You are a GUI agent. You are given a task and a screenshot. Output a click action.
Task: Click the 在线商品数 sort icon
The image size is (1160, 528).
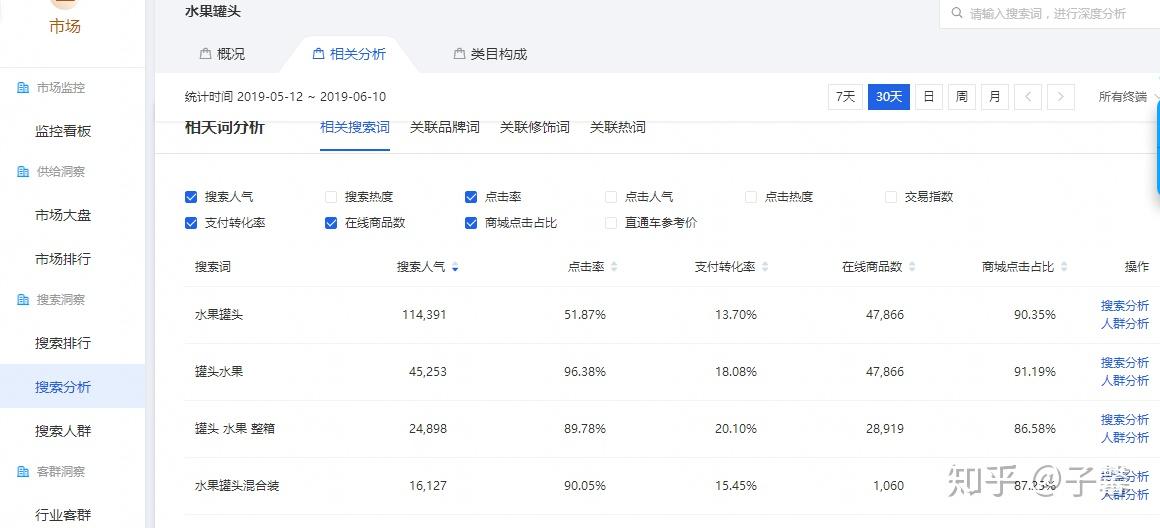(912, 267)
